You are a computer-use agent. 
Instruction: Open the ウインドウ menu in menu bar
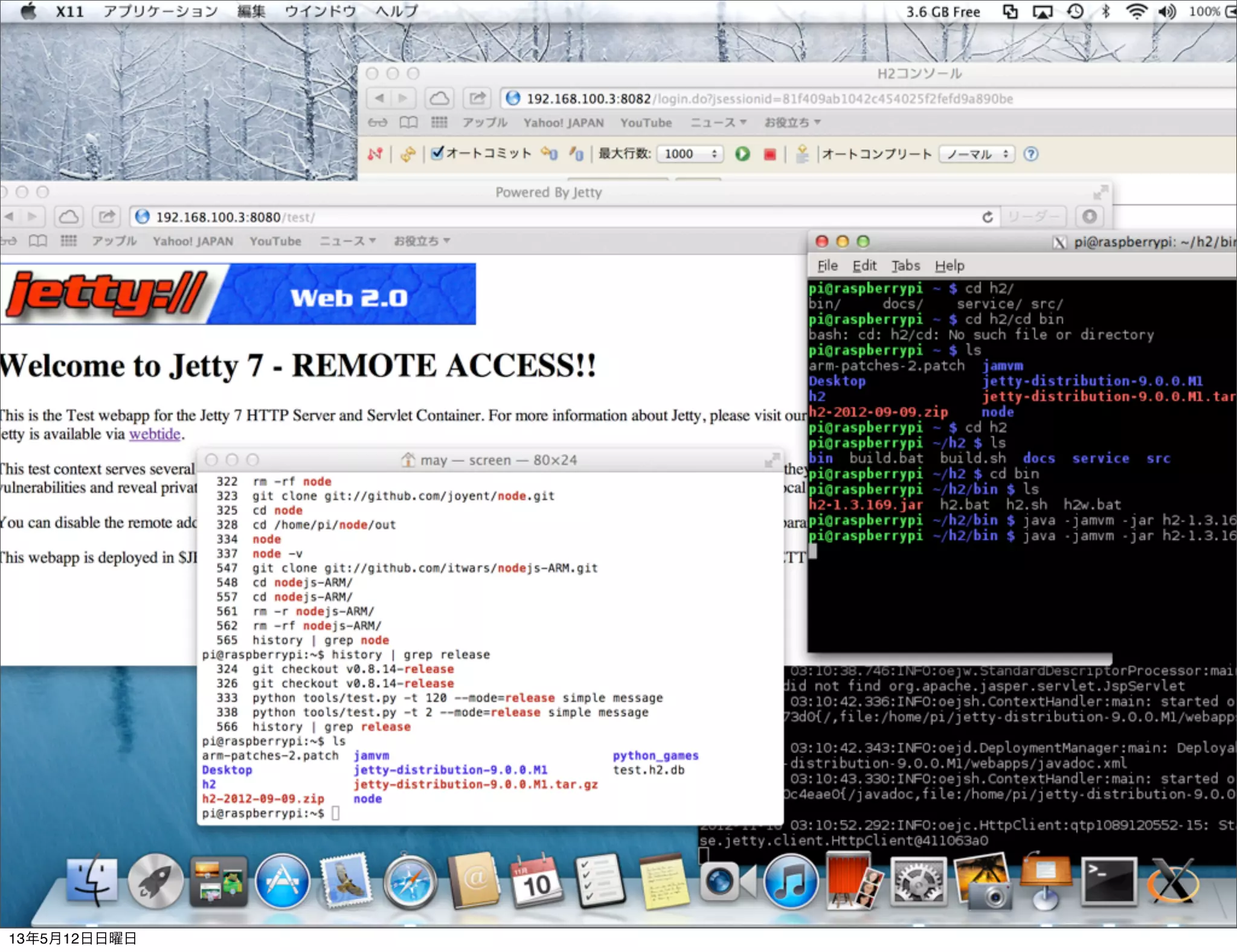[320, 11]
